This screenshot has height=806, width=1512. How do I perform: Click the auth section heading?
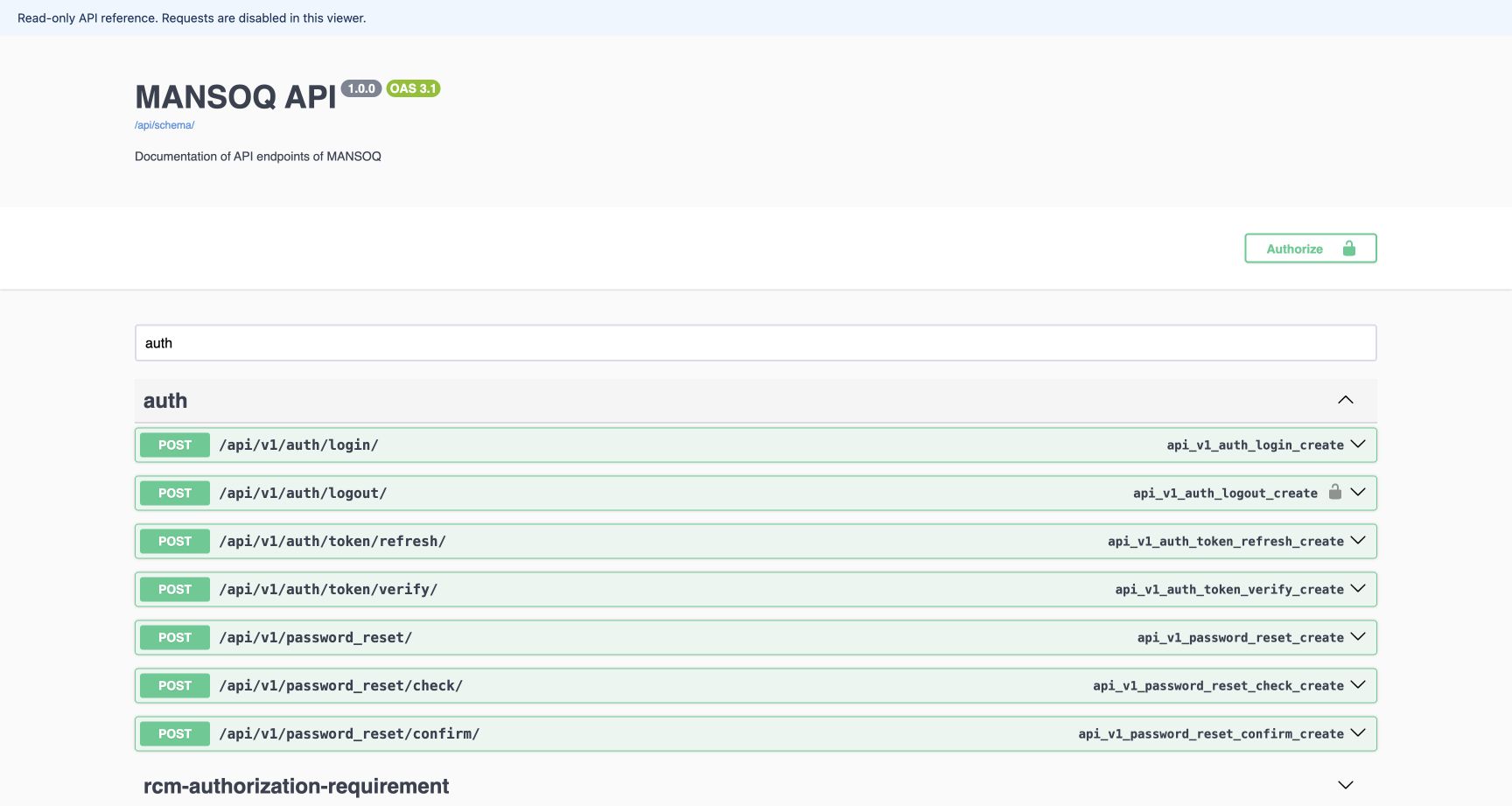pyautogui.click(x=165, y=401)
